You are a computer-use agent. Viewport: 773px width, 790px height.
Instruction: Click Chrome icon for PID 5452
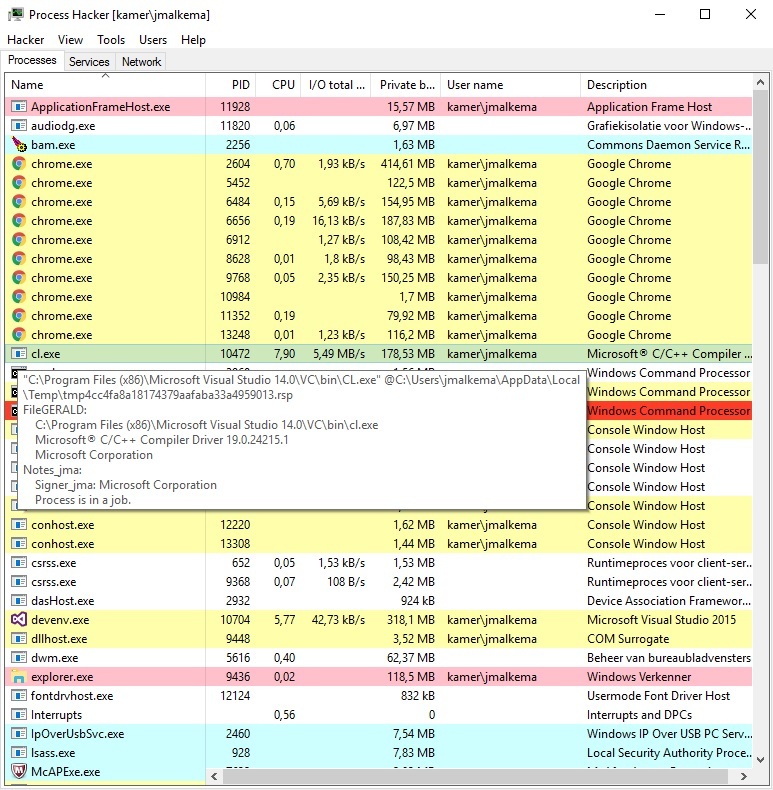pyautogui.click(x=19, y=183)
